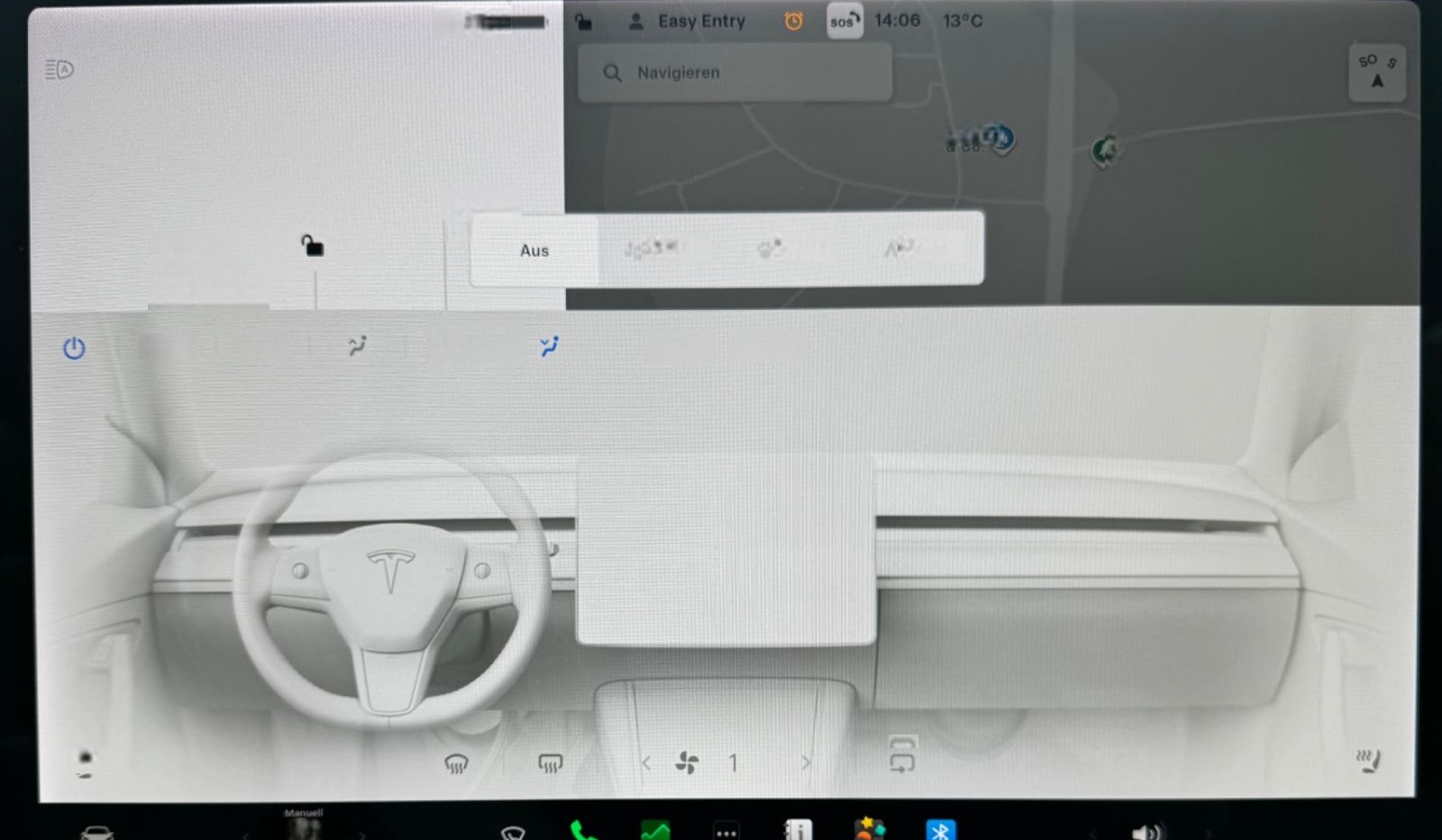Select the paw dog mode option
1442x840 pixels.
[x=770, y=248]
